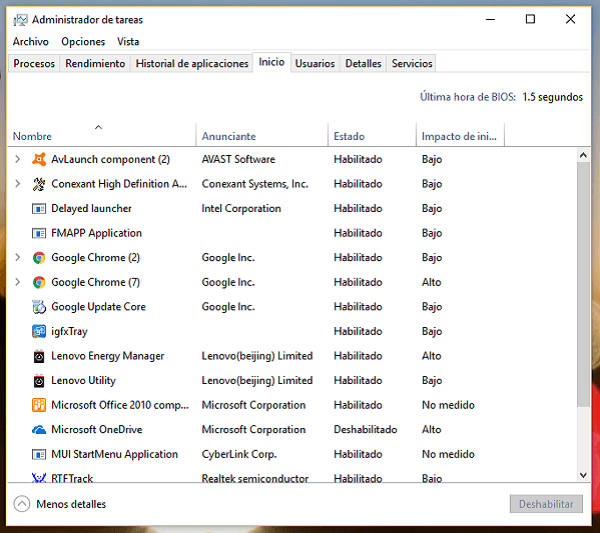This screenshot has width=600, height=533.
Task: Select the Delayed launcher icon
Action: click(39, 208)
